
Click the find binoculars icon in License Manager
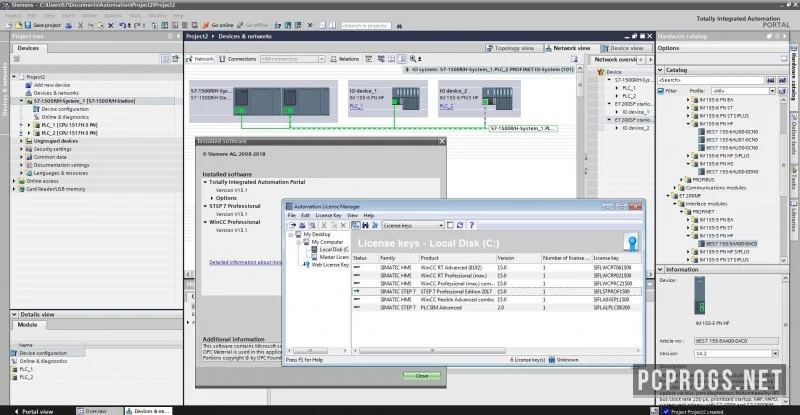[x=365, y=225]
